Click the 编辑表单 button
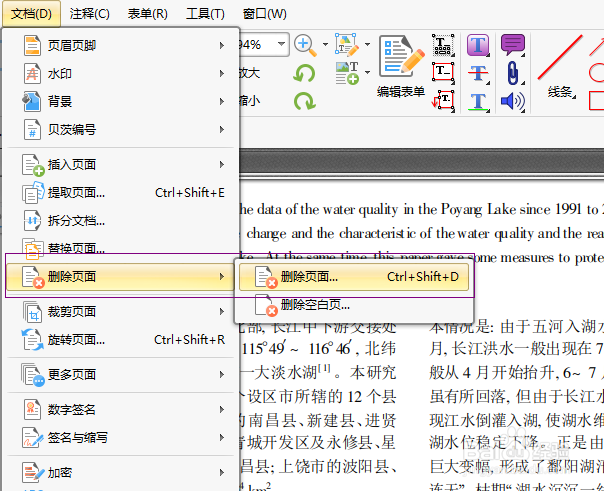The height and width of the screenshot is (491, 604). pyautogui.click(x=401, y=66)
